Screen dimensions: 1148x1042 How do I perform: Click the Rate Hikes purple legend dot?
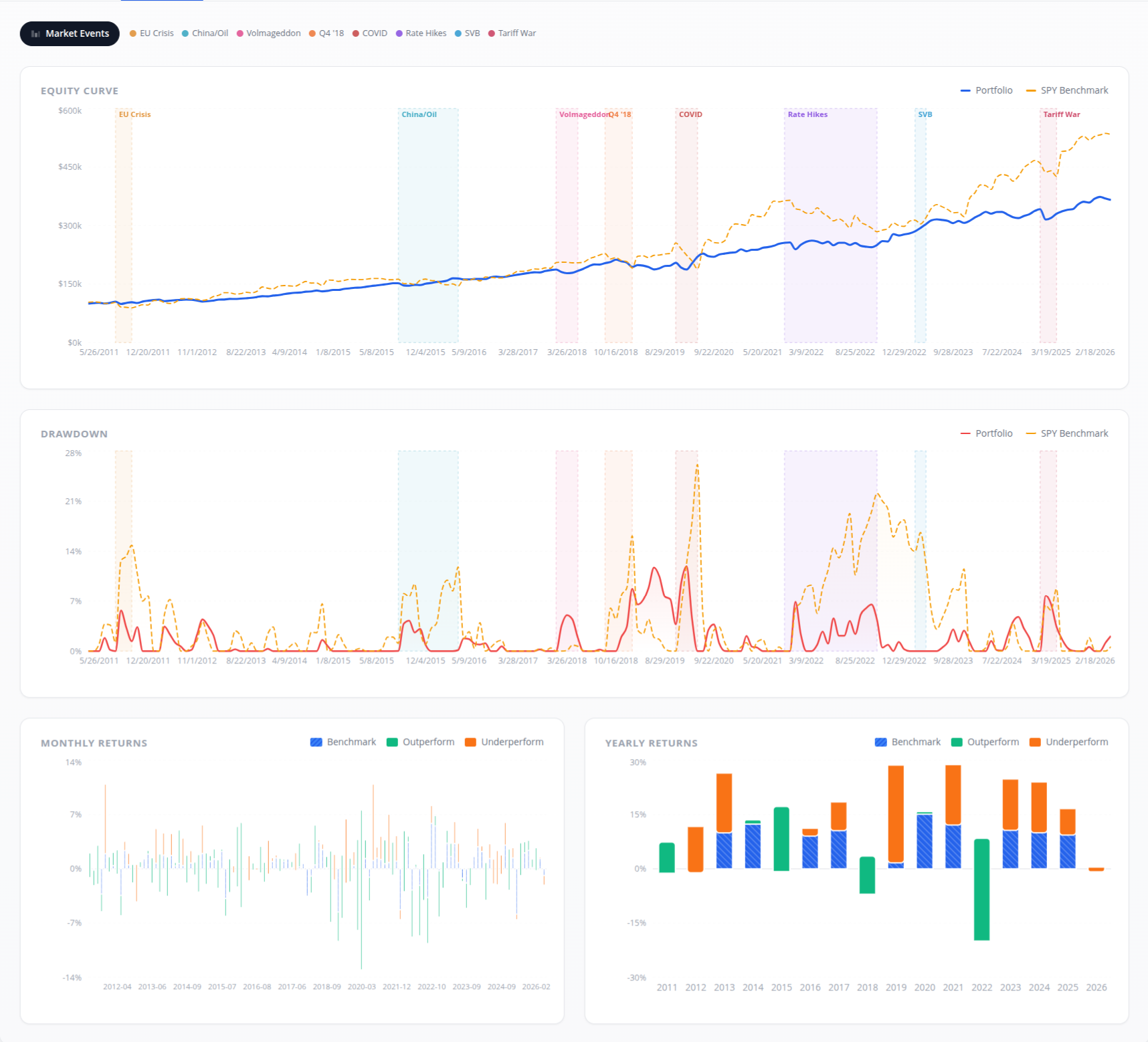pos(399,33)
